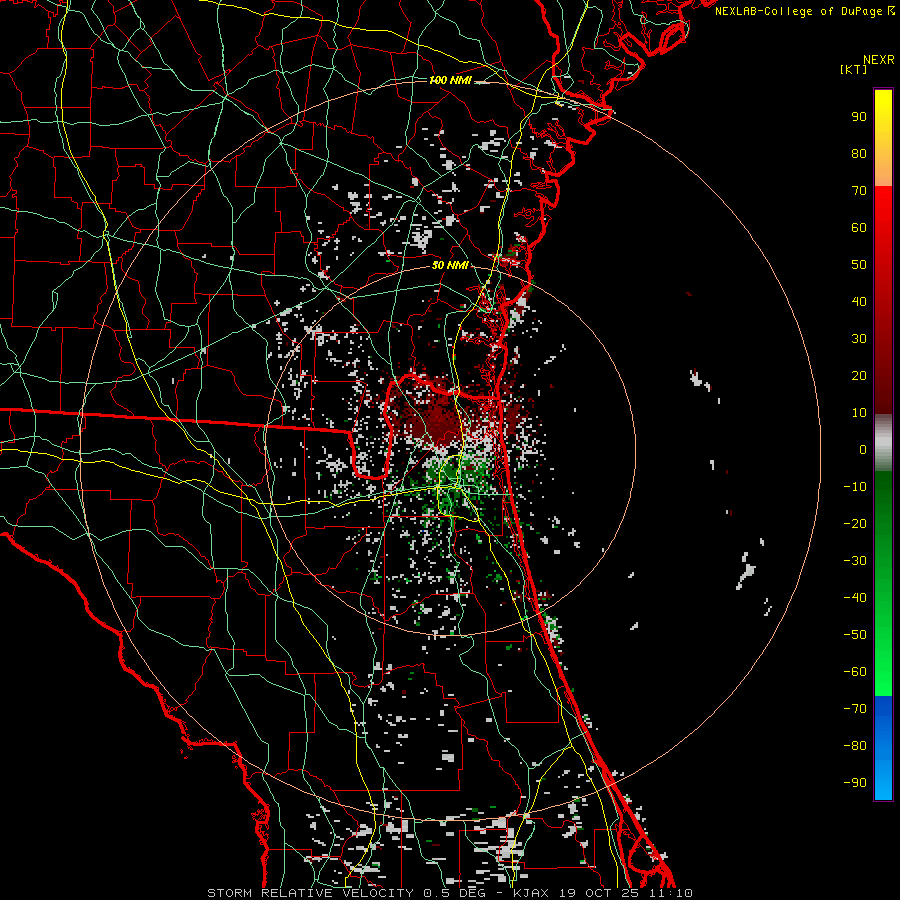The height and width of the screenshot is (900, 900).
Task: Click the Storm Relative Velocity caption at bottom
Action: (449, 893)
